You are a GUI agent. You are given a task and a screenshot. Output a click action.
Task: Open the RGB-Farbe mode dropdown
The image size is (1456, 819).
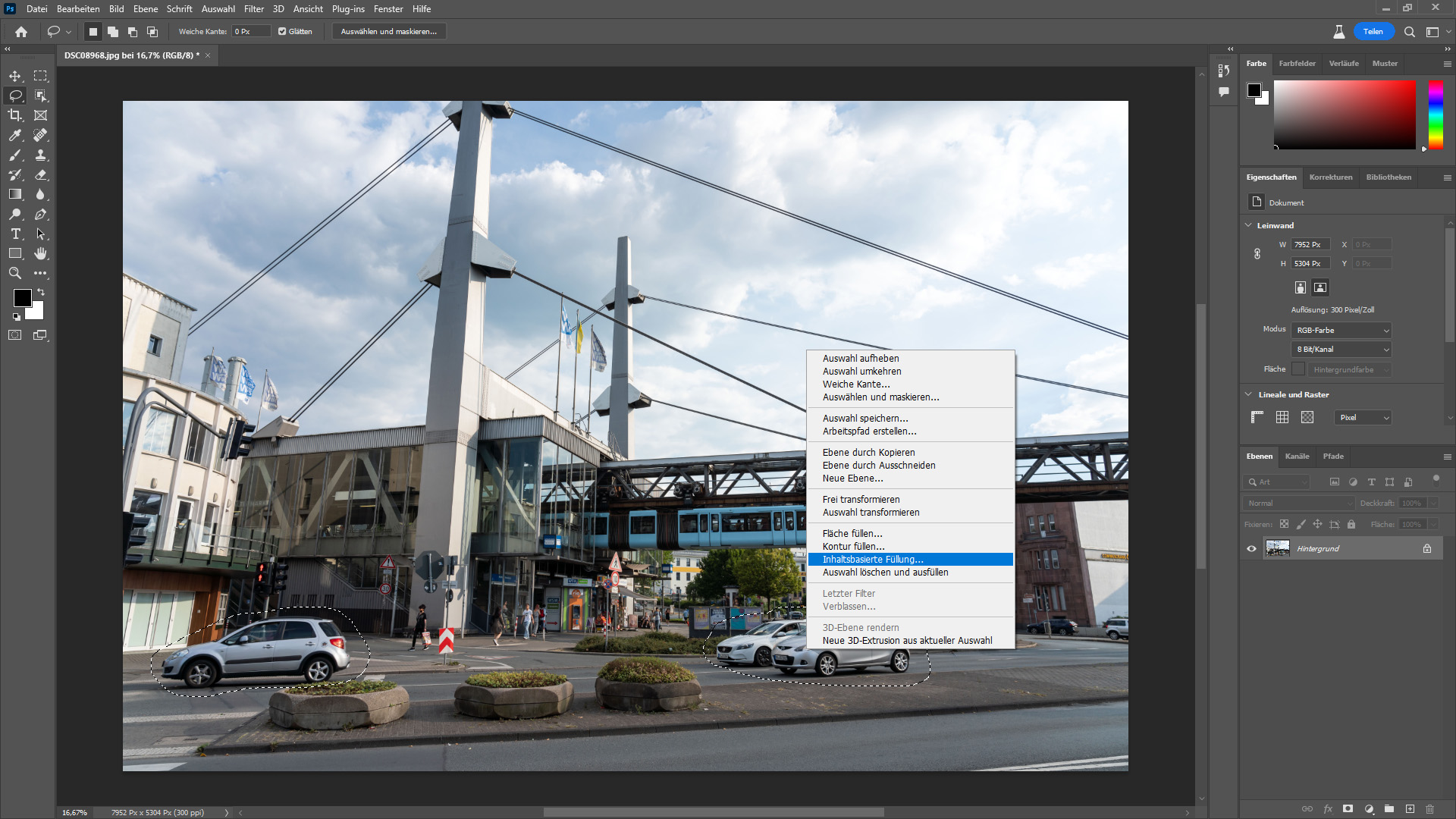1341,330
